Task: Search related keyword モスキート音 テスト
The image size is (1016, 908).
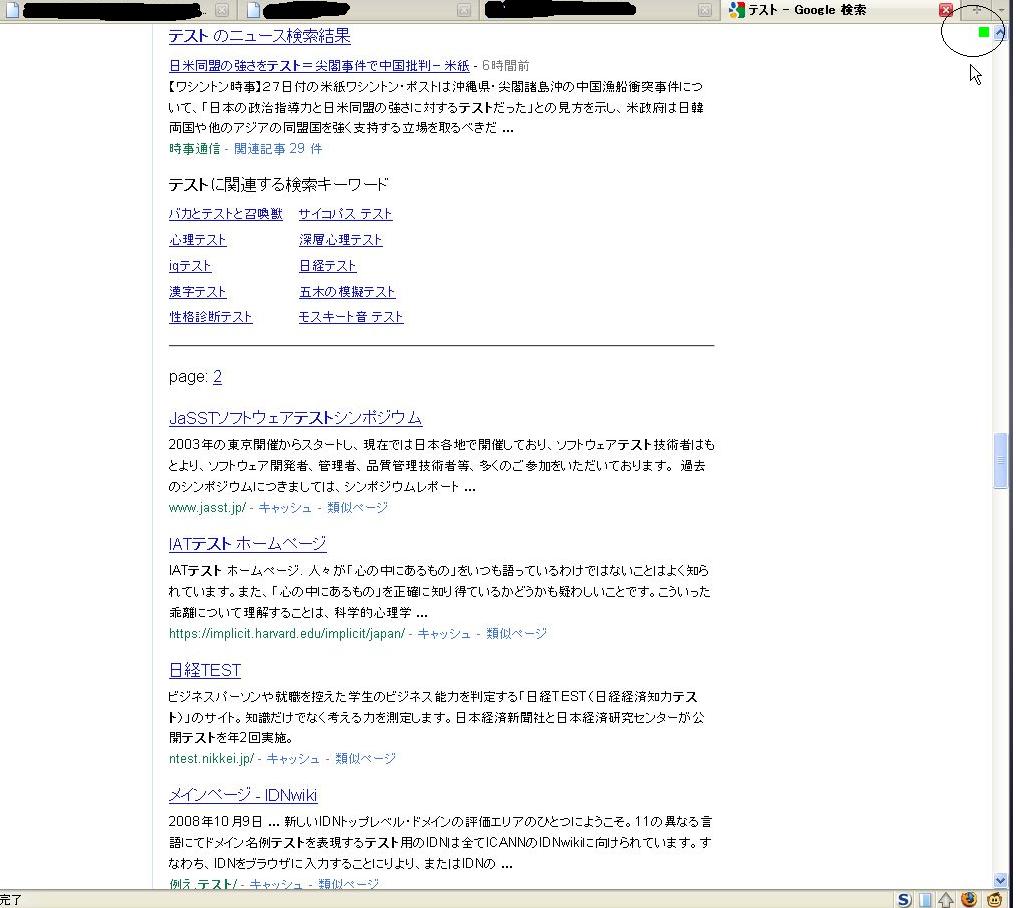Action: click(x=351, y=317)
